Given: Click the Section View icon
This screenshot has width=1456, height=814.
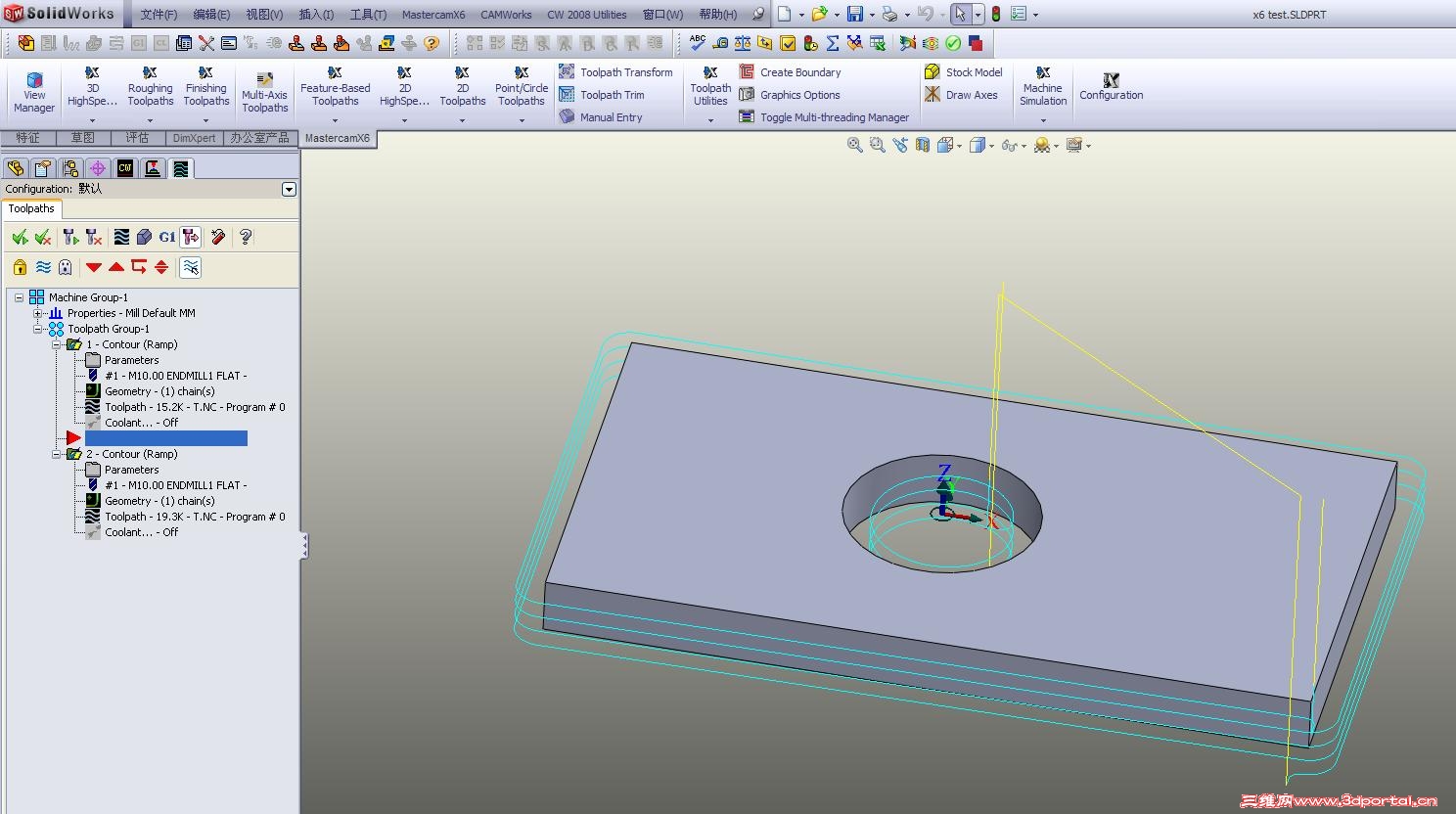Looking at the screenshot, I should pos(923,145).
